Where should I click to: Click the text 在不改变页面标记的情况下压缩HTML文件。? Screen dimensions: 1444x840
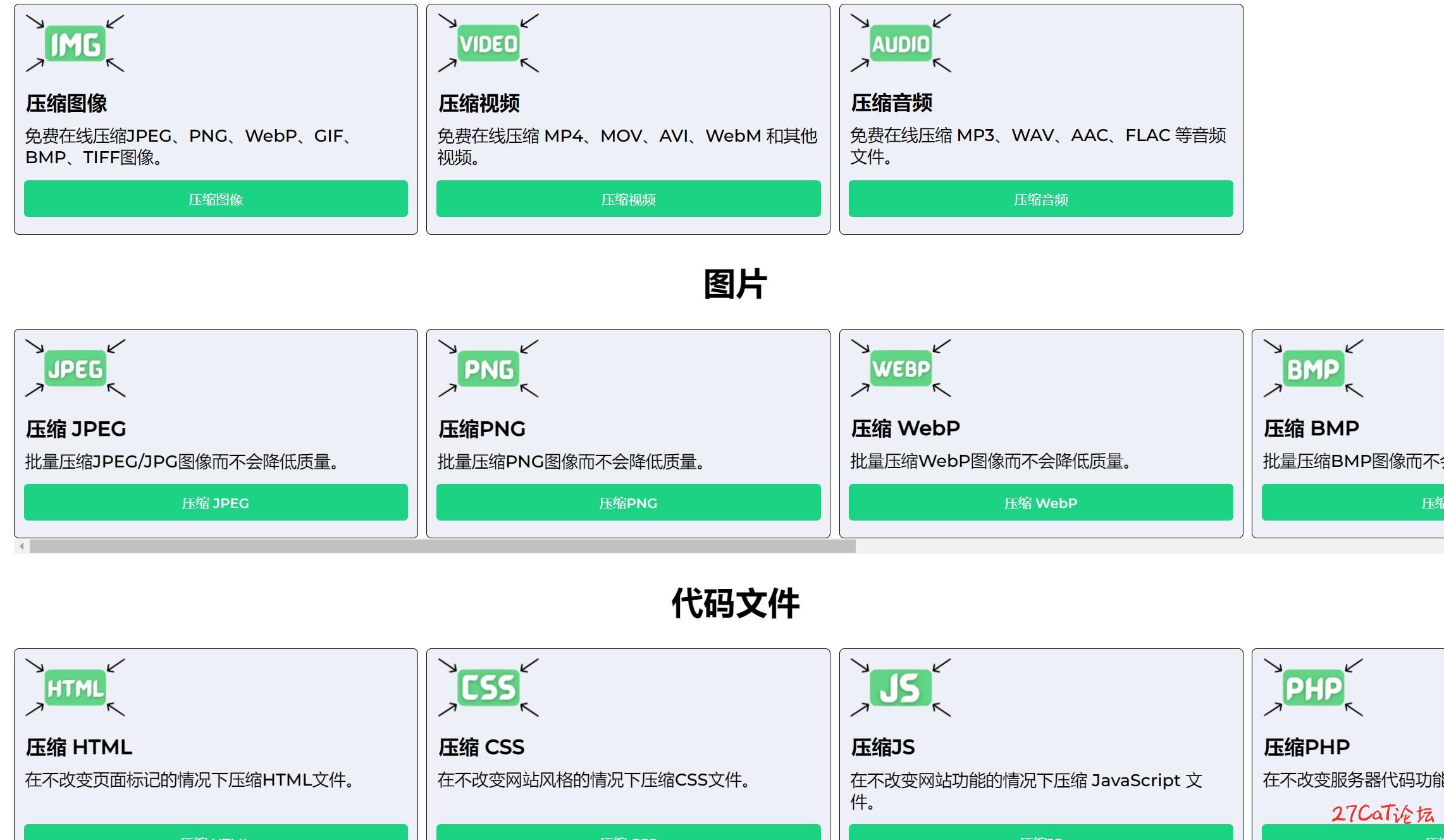(x=192, y=780)
